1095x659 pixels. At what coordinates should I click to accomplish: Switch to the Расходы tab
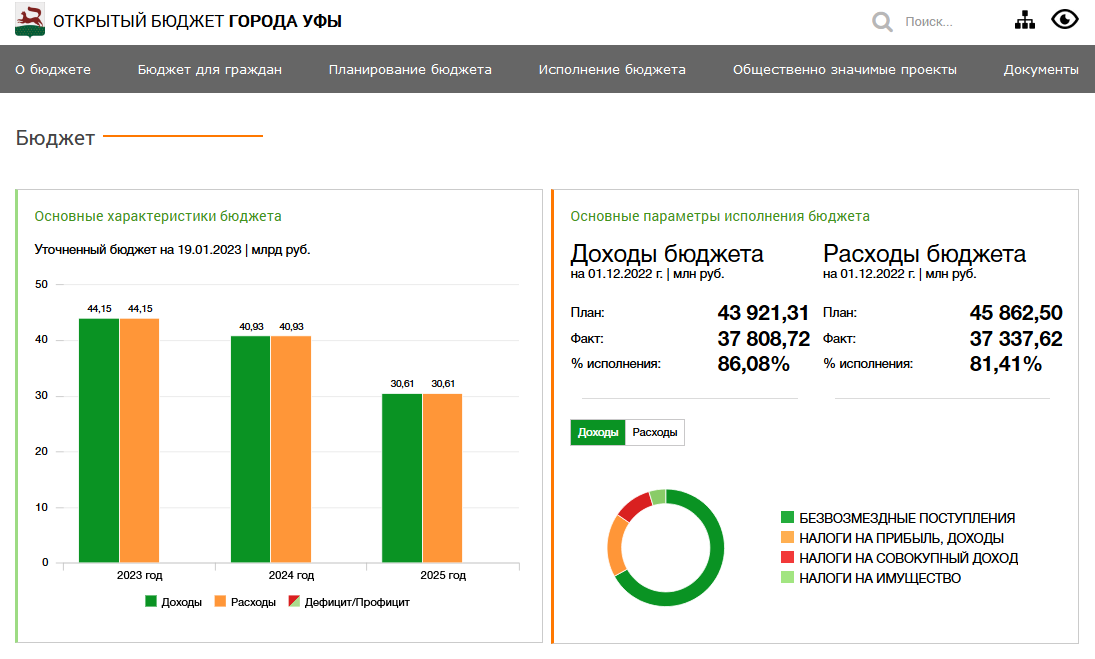pyautogui.click(x=654, y=432)
